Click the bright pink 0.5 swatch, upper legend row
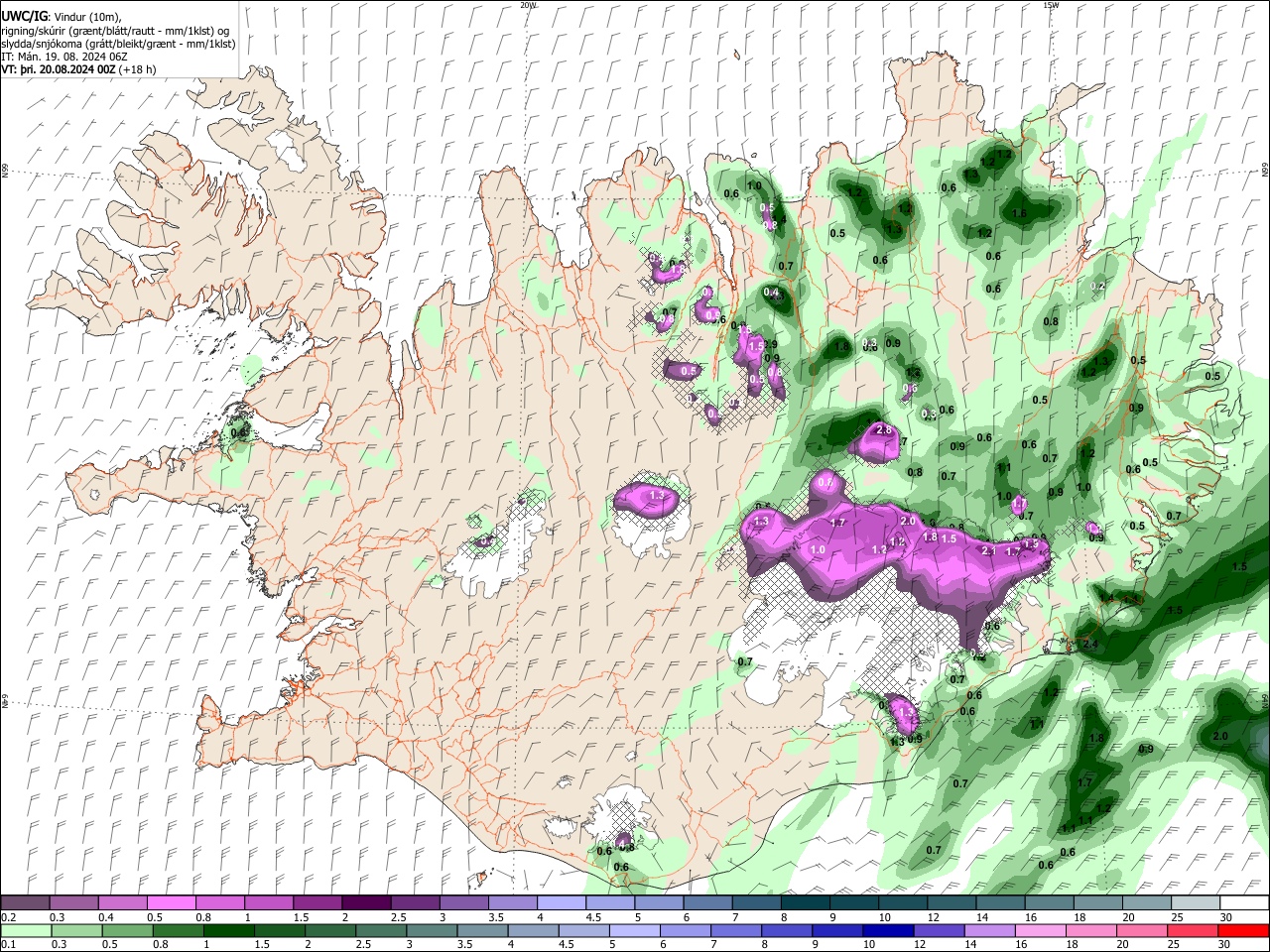The image size is (1270, 952). coord(171,902)
